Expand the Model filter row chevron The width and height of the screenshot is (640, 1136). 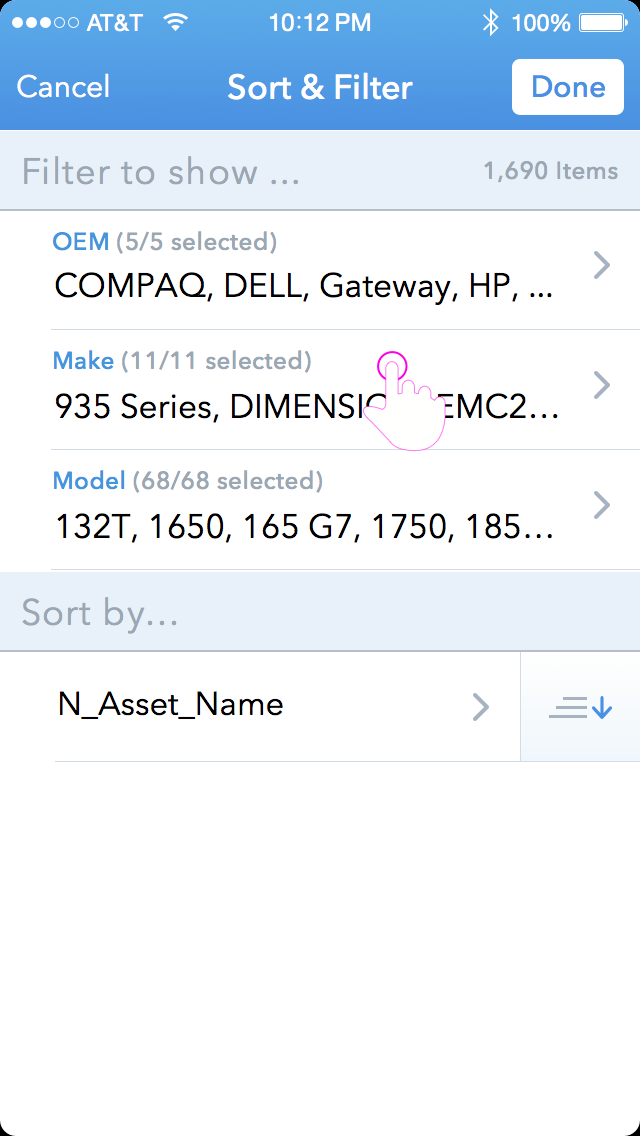[x=601, y=505]
